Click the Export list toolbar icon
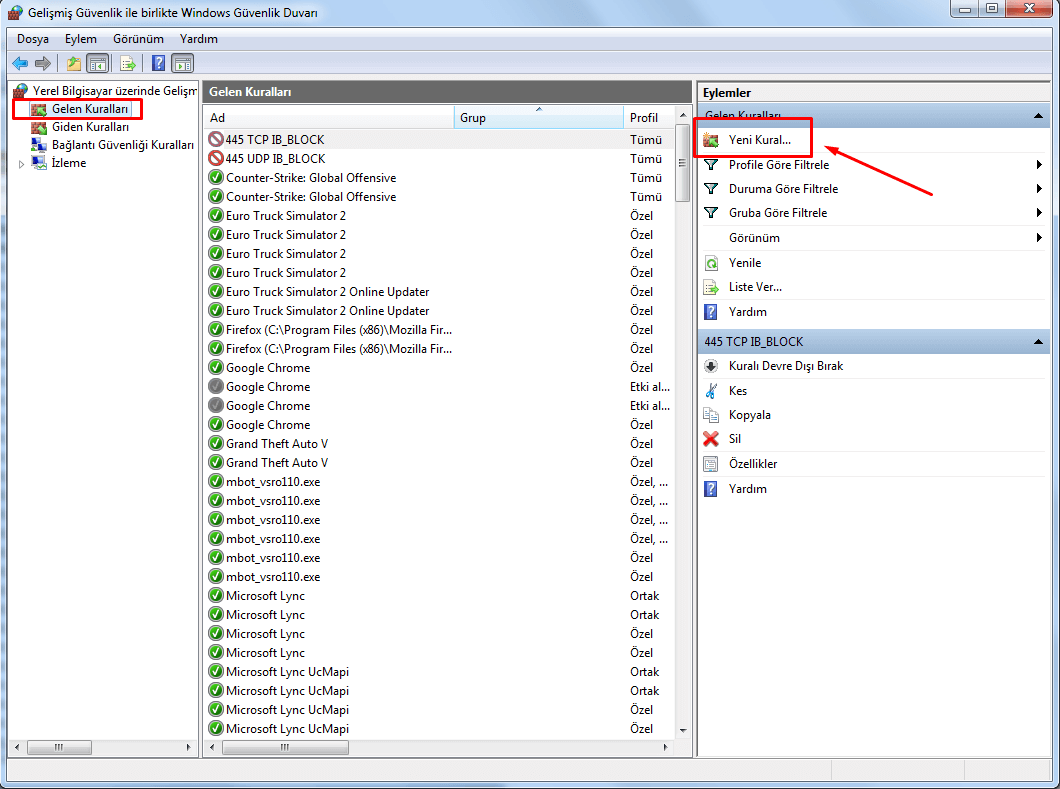The image size is (1060, 789). [128, 63]
